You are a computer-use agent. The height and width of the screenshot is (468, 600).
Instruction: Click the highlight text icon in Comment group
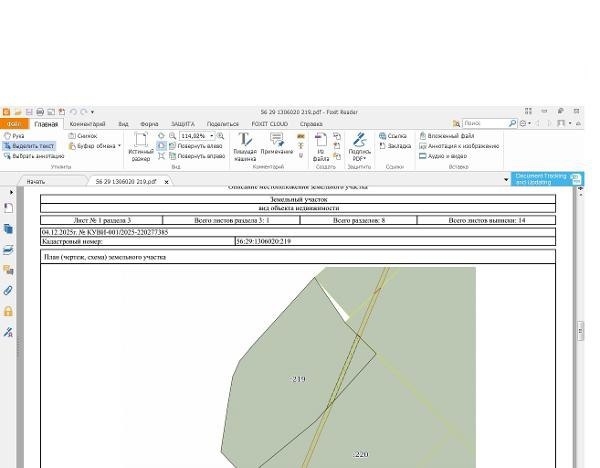(301, 136)
